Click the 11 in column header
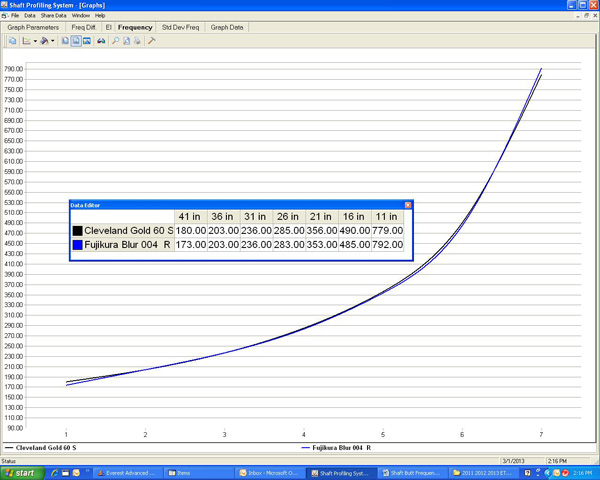 tap(387, 217)
